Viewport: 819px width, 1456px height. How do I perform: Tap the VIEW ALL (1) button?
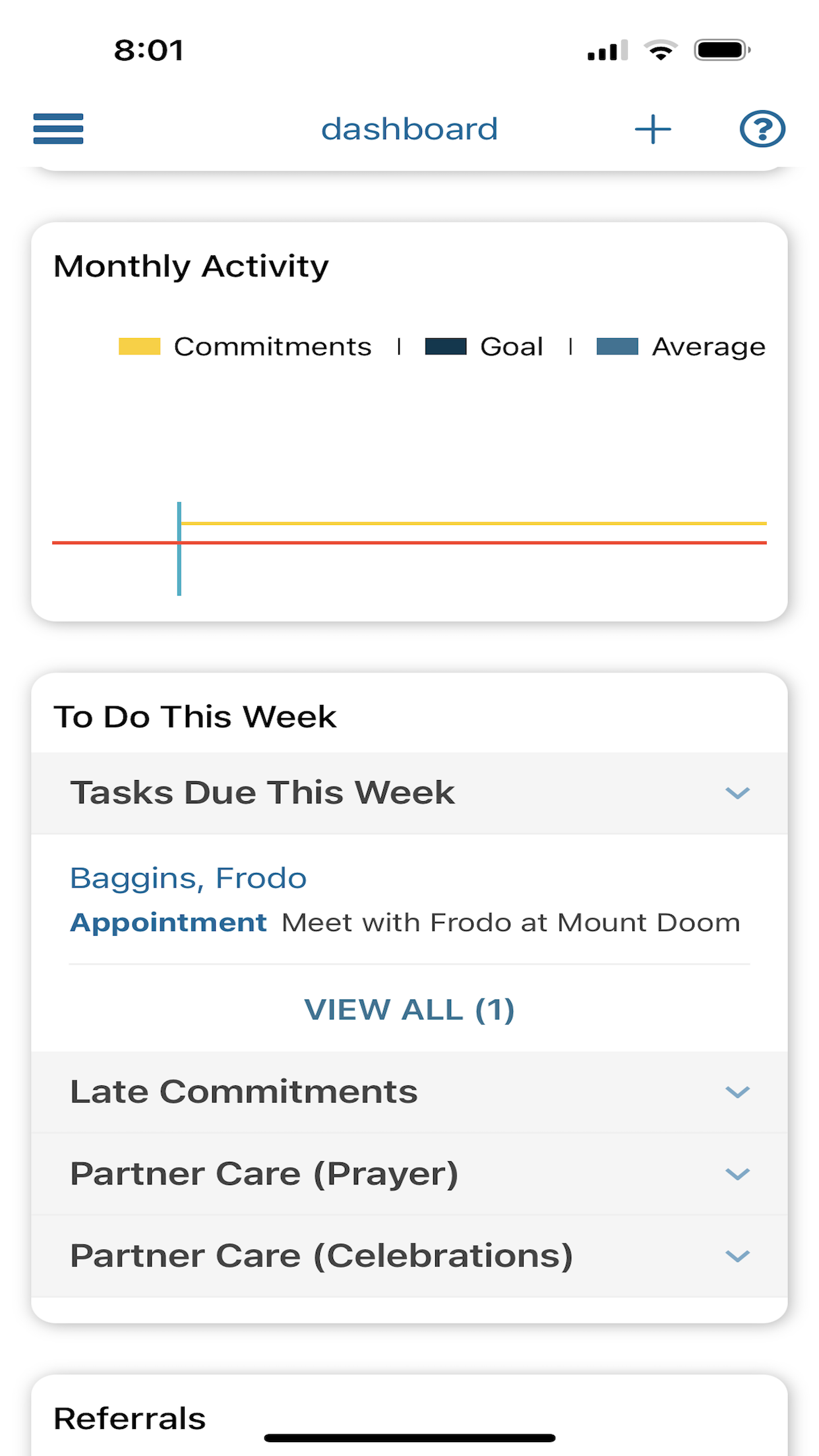(409, 1010)
